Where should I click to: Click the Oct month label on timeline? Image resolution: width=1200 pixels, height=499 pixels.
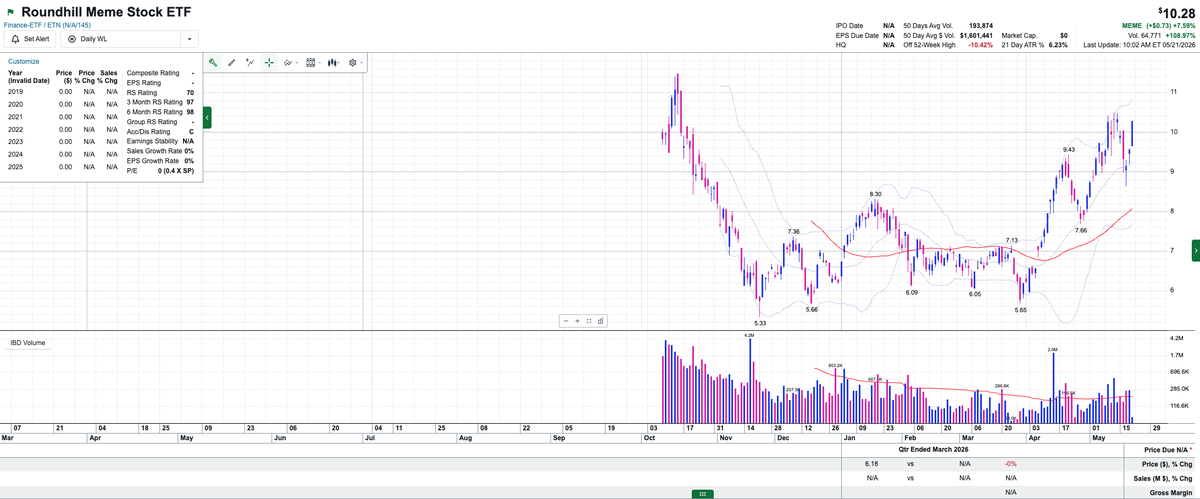click(x=651, y=438)
